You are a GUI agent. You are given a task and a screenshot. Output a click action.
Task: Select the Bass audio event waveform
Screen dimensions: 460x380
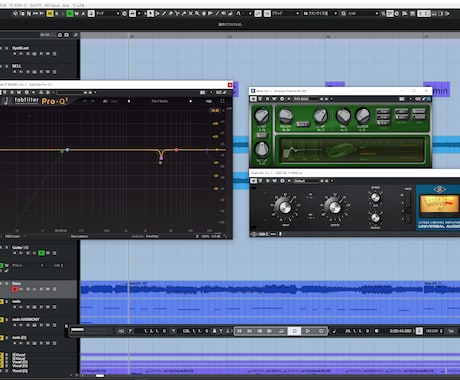click(276, 289)
